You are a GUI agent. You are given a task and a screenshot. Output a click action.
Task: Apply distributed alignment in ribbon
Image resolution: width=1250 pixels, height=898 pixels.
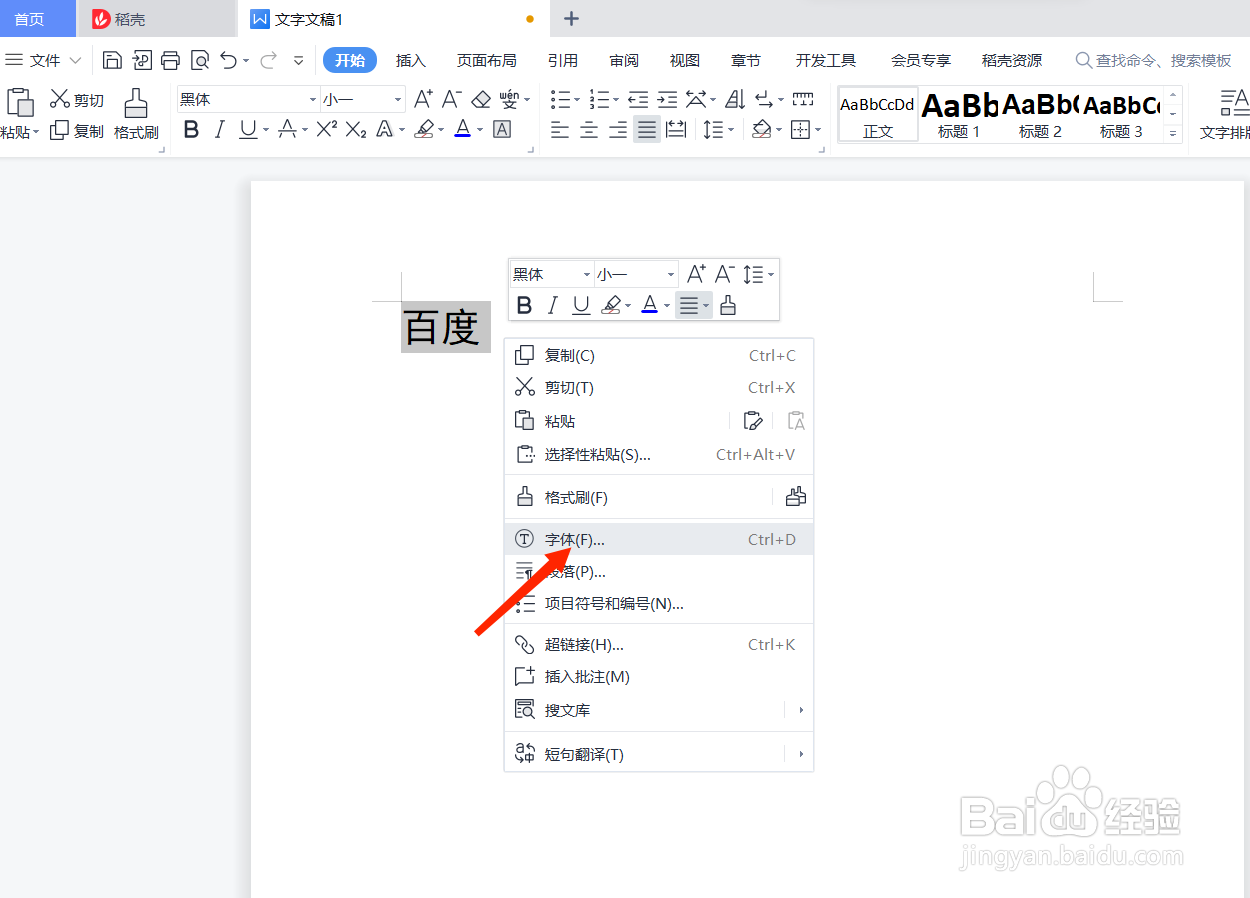[676, 129]
